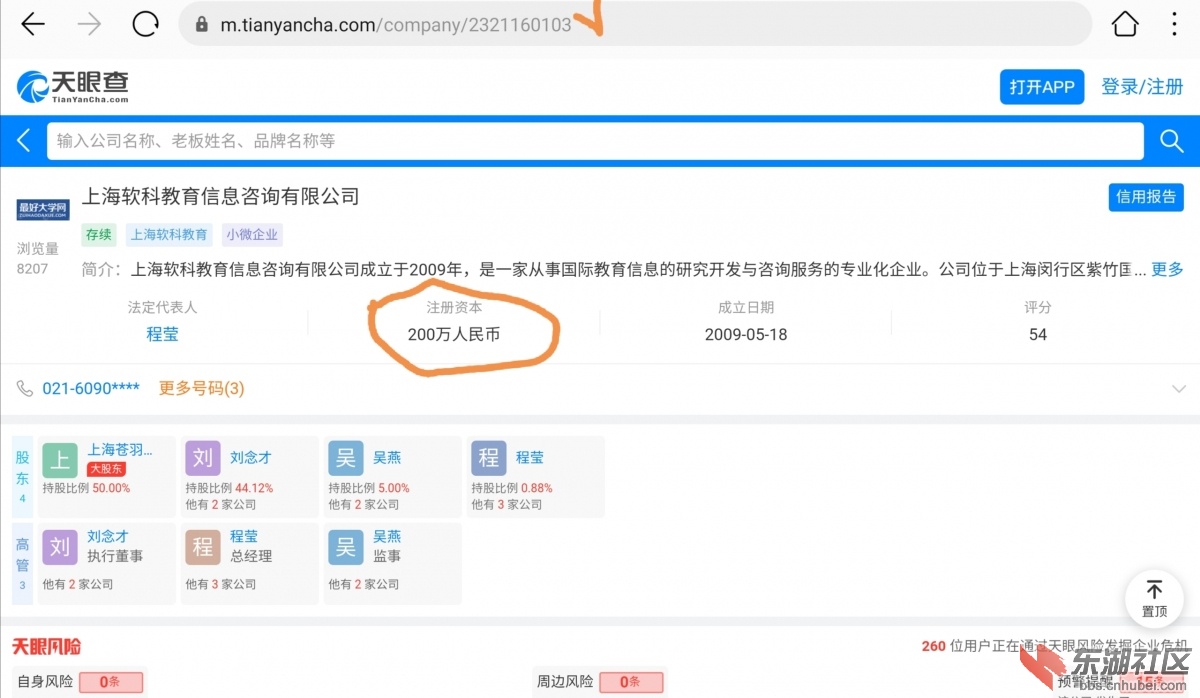The width and height of the screenshot is (1200, 698).
Task: Reload the page with the refresh icon
Action: pyautogui.click(x=146, y=24)
